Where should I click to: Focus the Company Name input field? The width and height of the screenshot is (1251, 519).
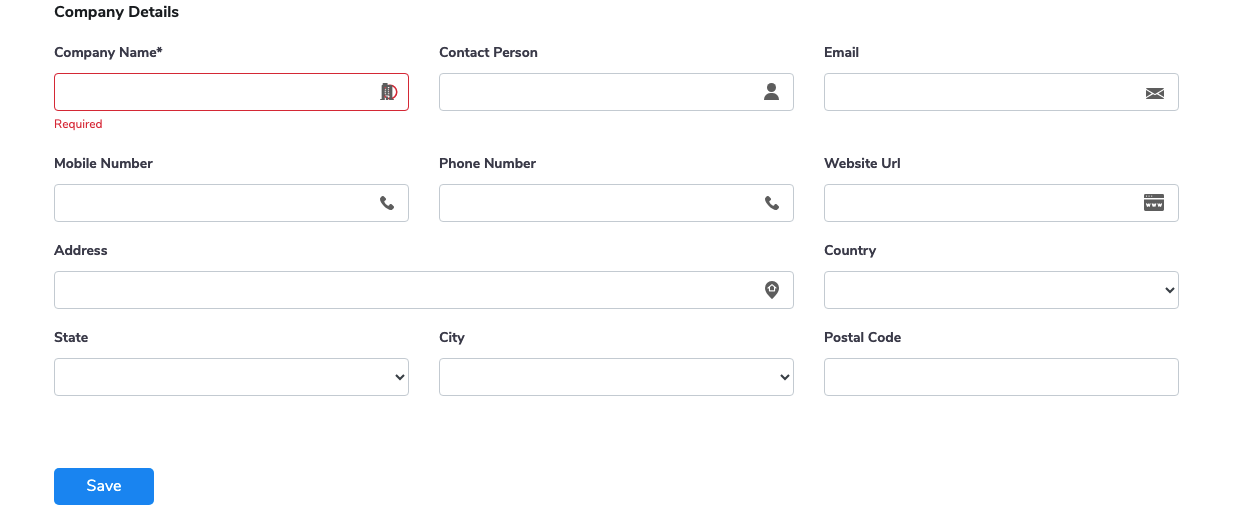[231, 92]
